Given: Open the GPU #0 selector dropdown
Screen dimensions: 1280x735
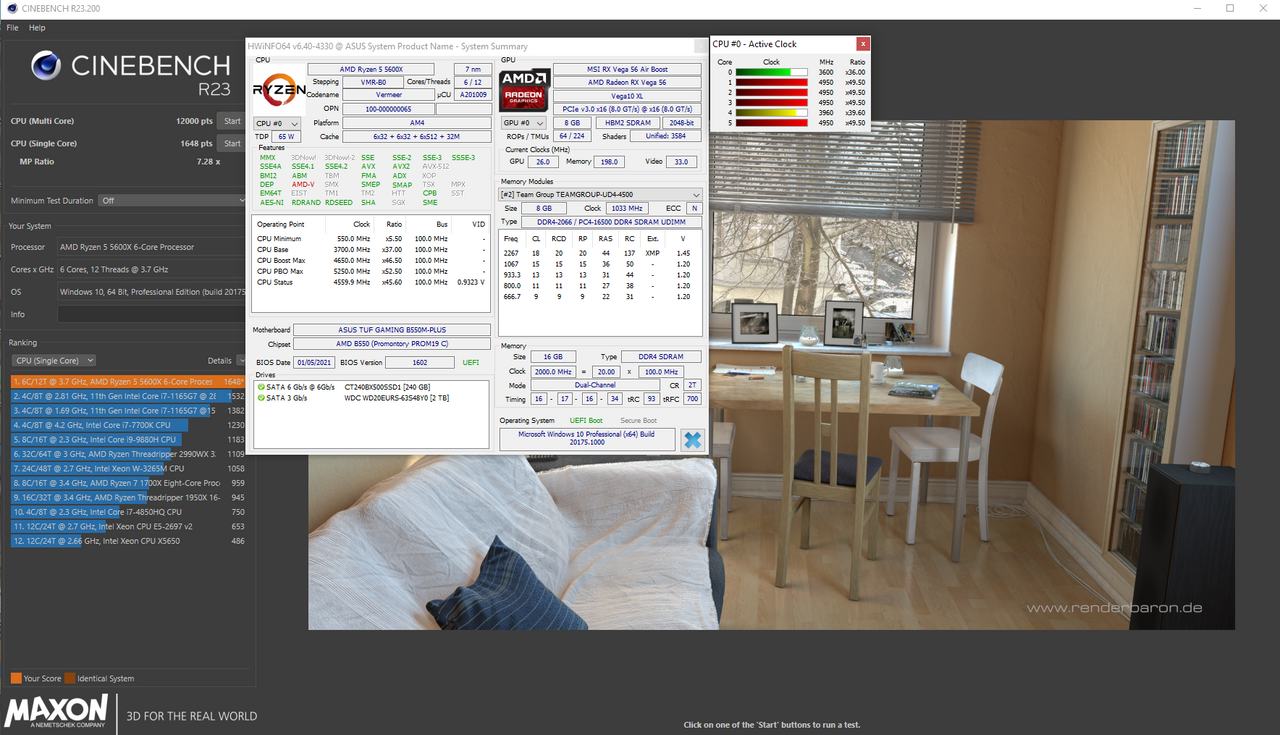Looking at the screenshot, I should [x=523, y=123].
